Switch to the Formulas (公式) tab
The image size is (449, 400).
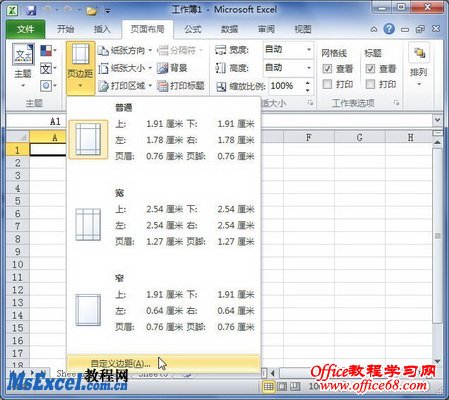click(x=193, y=29)
